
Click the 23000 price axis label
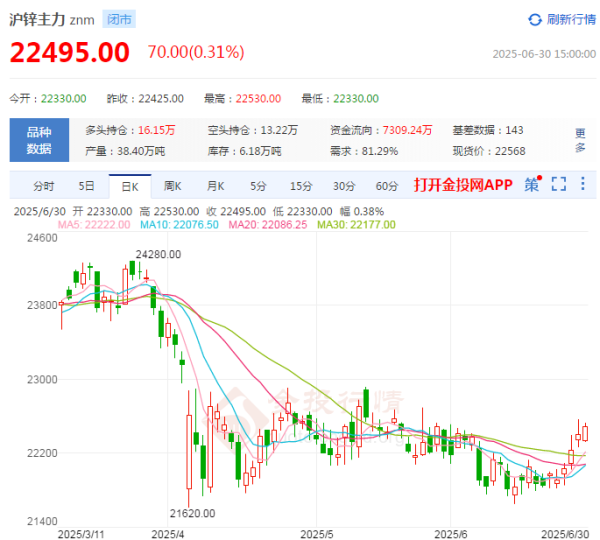coord(42,380)
